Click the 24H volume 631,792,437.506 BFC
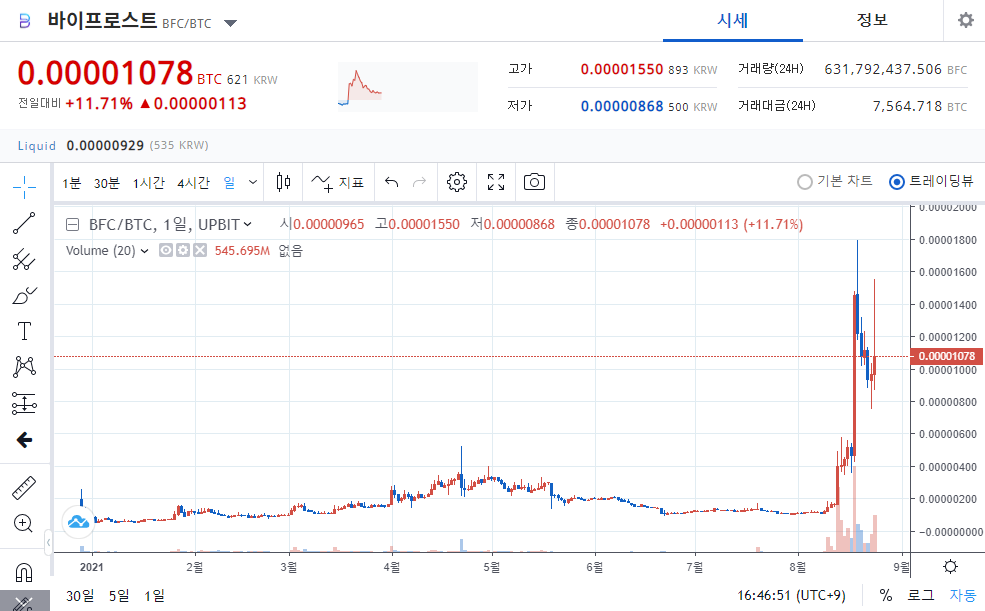The image size is (985, 611). pos(896,69)
